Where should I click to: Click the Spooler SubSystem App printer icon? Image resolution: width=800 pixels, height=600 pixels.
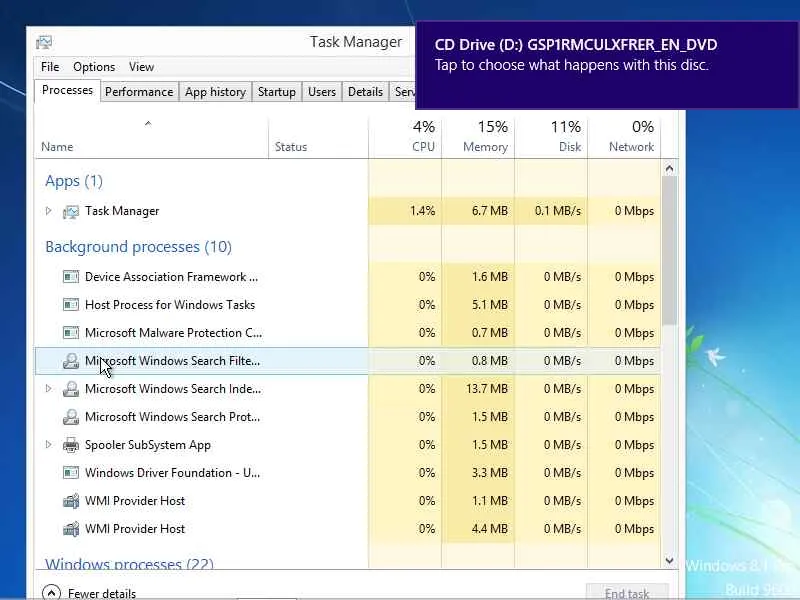(71, 445)
